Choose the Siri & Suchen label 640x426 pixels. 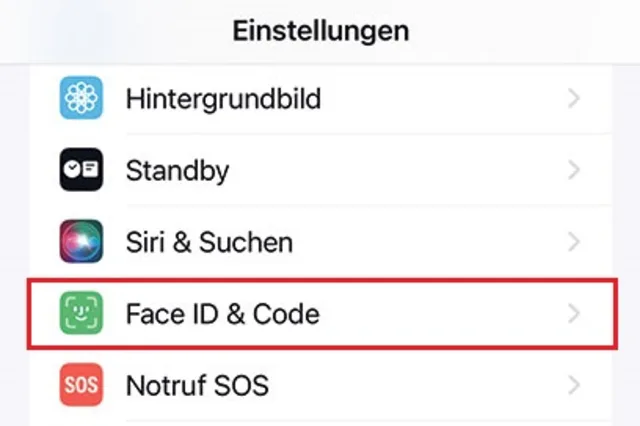(x=209, y=242)
